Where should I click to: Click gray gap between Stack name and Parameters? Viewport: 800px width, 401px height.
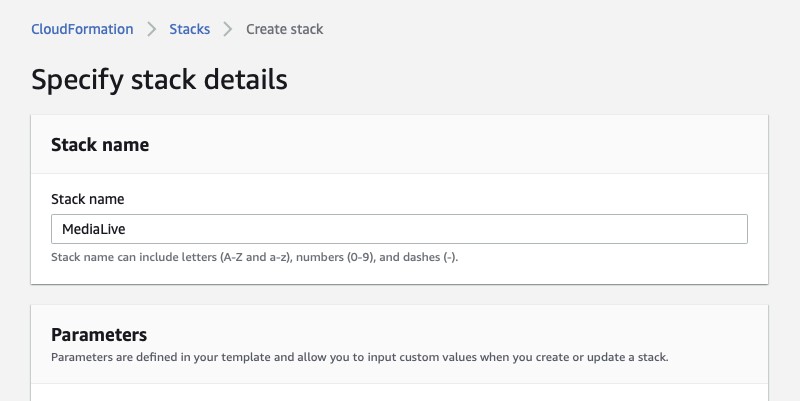click(x=399, y=295)
